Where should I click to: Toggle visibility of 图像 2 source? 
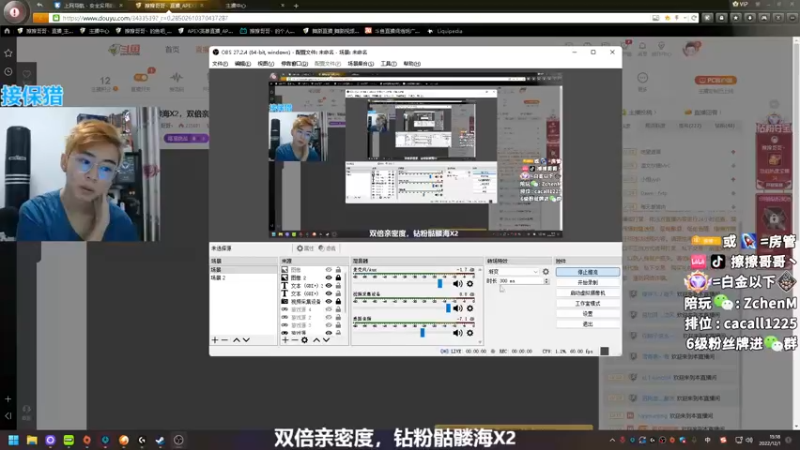(x=329, y=278)
